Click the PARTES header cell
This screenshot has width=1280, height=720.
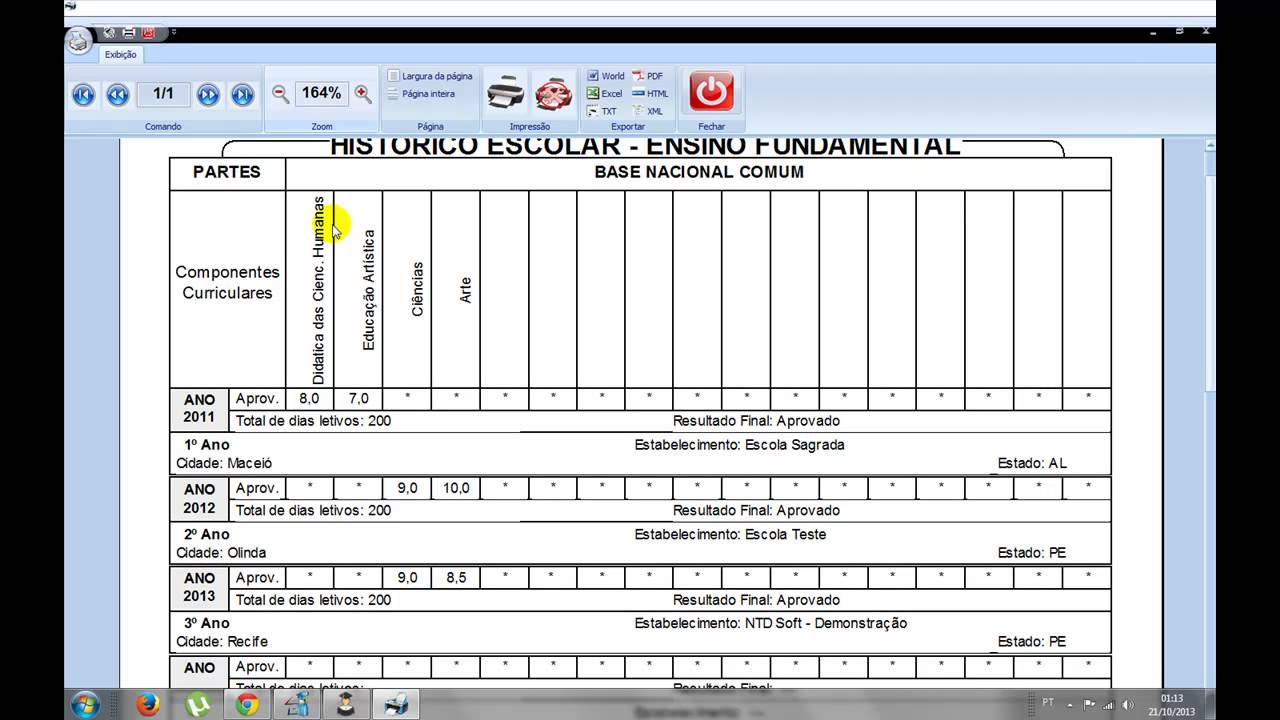click(x=227, y=172)
